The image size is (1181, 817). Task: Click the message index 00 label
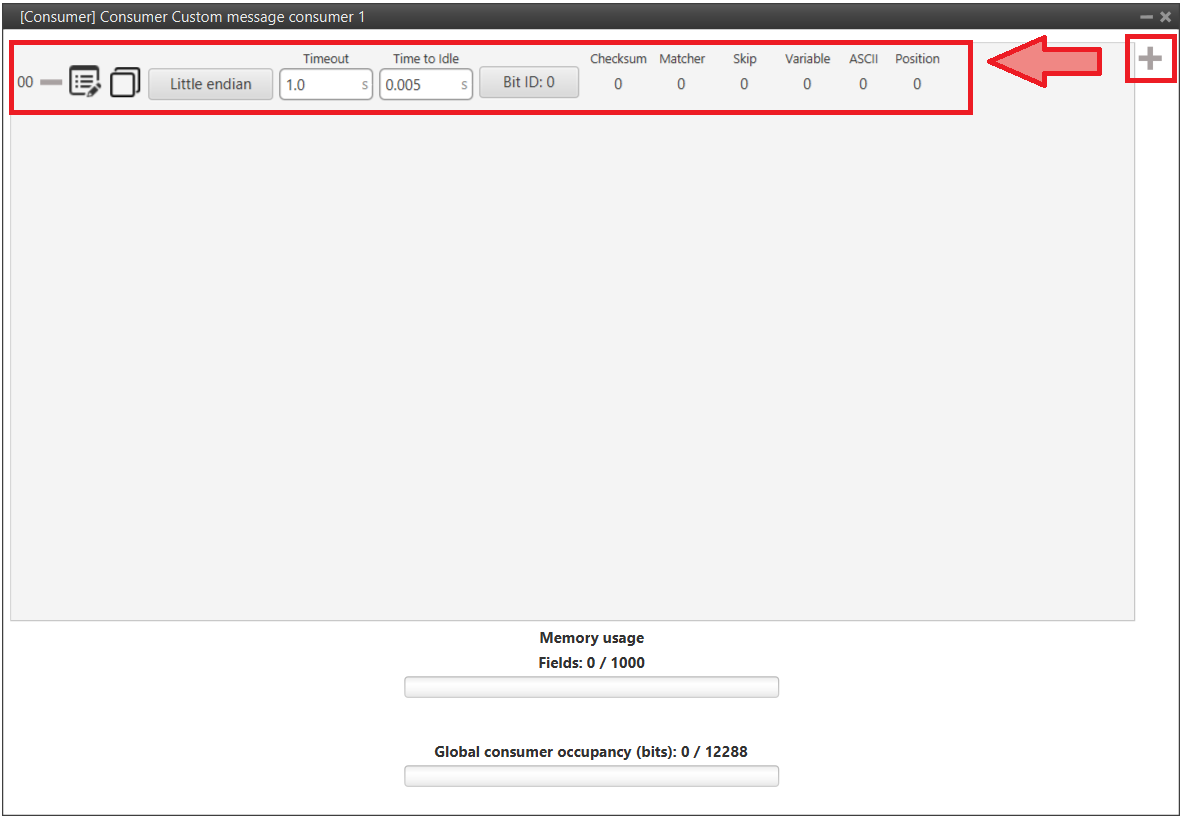tap(25, 82)
